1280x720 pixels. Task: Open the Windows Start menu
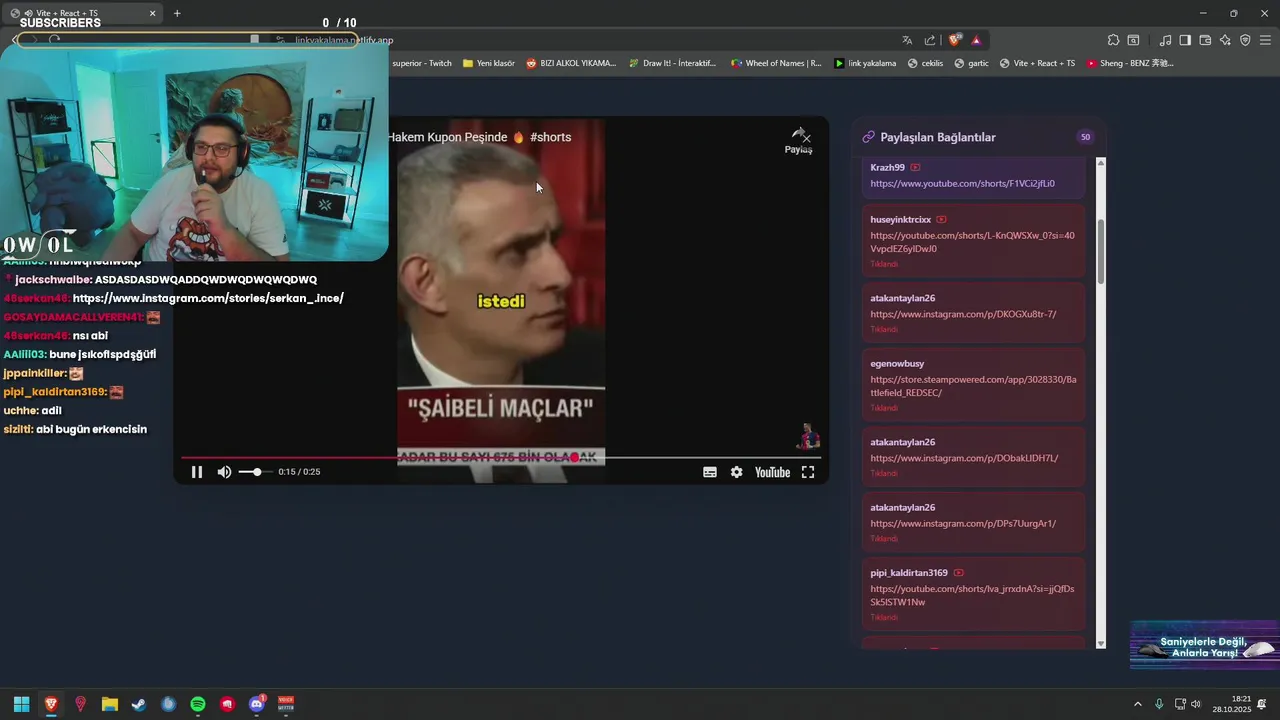21,704
